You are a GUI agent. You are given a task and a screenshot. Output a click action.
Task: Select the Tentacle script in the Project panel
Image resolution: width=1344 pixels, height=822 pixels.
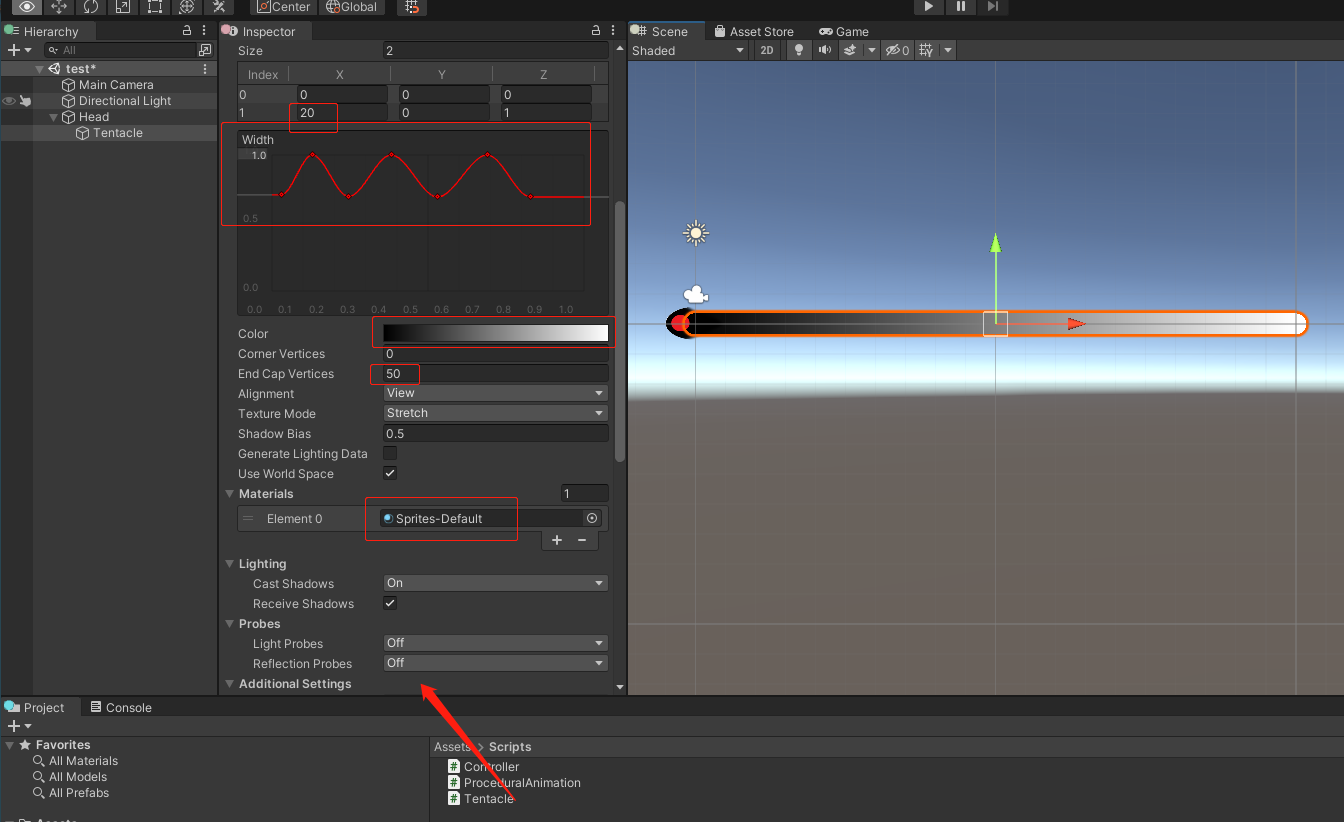point(487,799)
